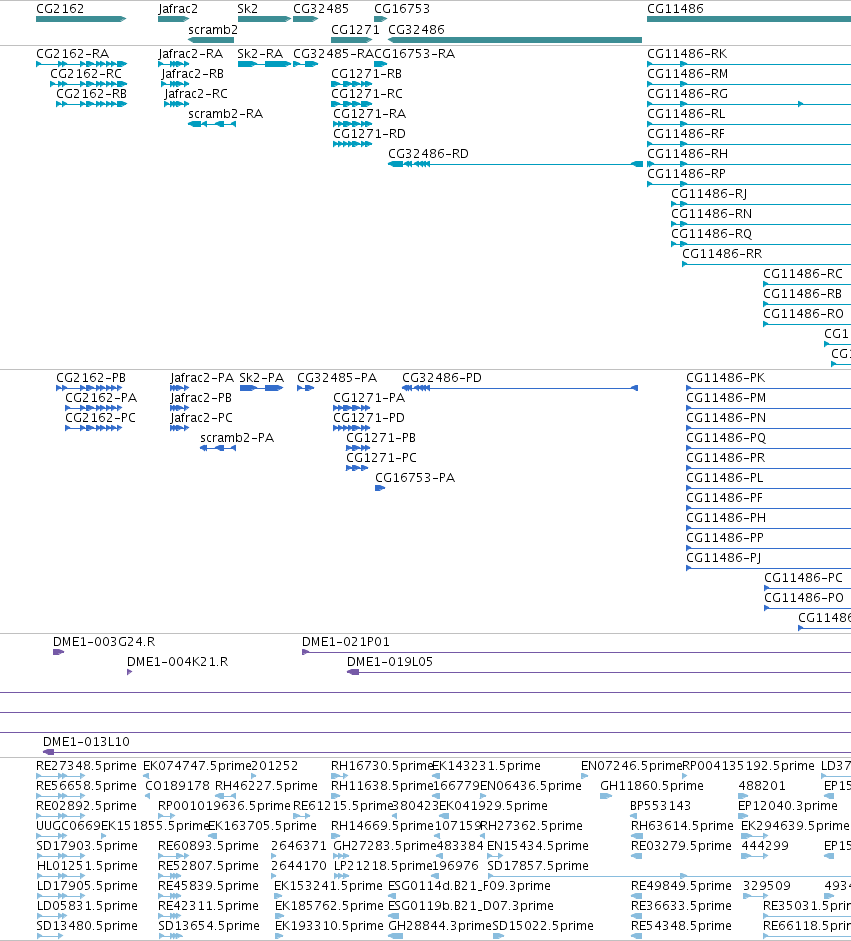851x941 pixels.
Task: Open protein CG1271-PD
Action: pos(368,418)
